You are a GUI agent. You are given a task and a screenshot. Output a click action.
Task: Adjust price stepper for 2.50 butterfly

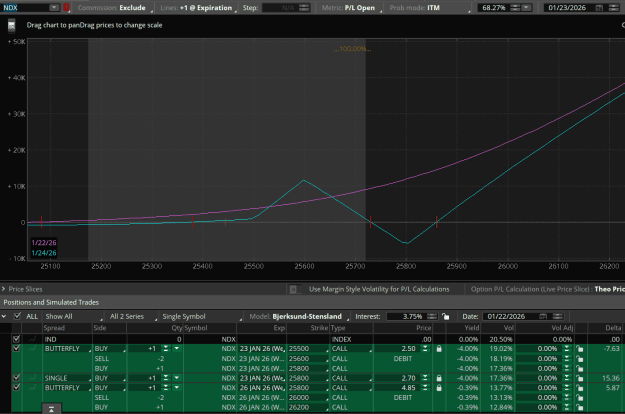coord(425,349)
